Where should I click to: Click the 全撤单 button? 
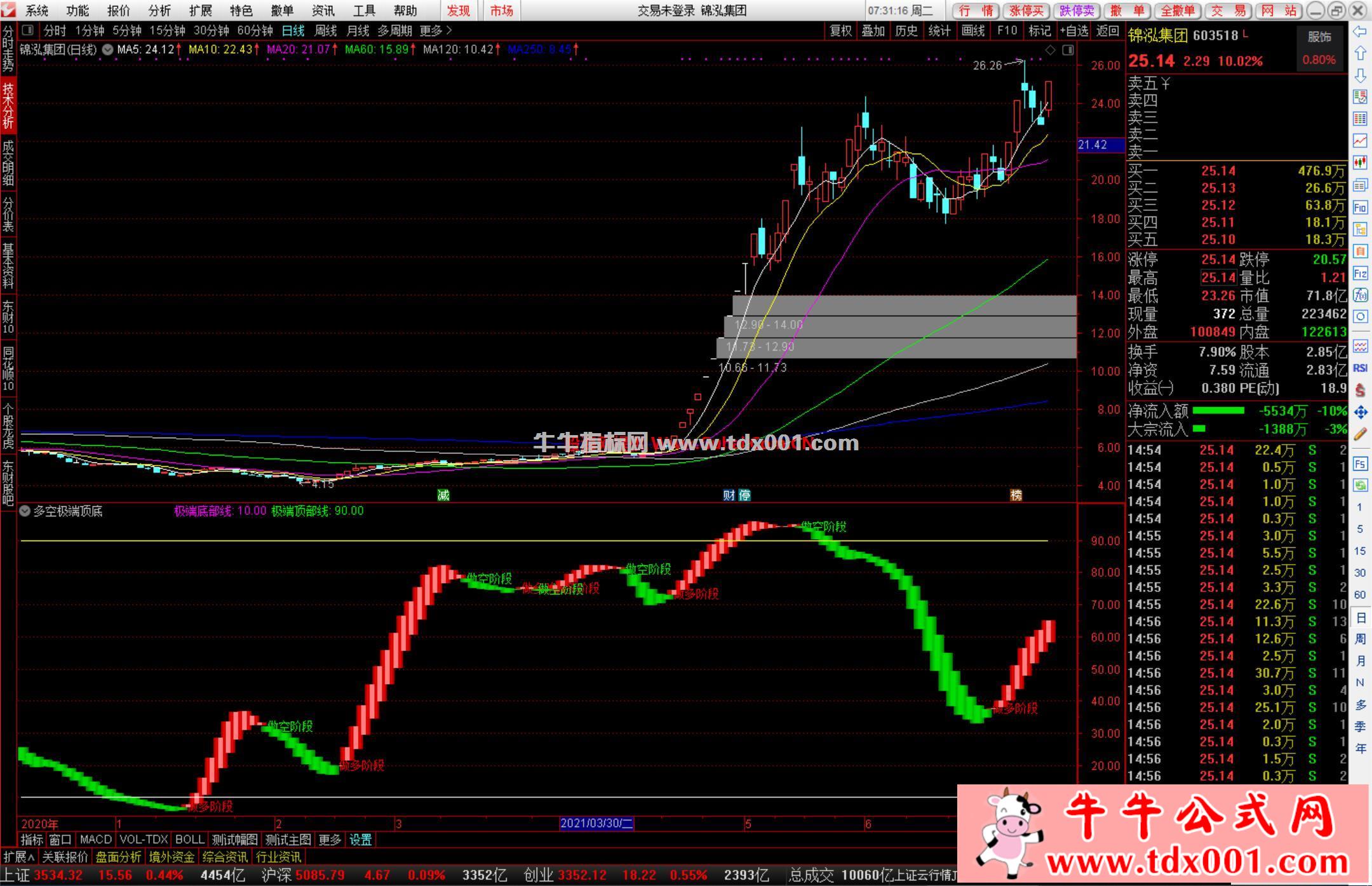pyautogui.click(x=1178, y=11)
